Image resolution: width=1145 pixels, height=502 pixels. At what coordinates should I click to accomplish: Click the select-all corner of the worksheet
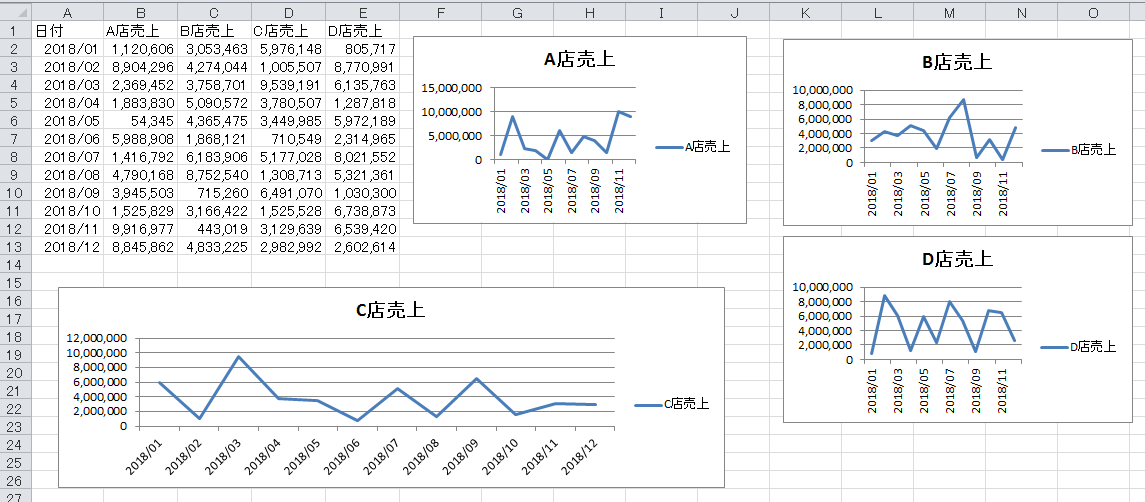tap(15, 11)
